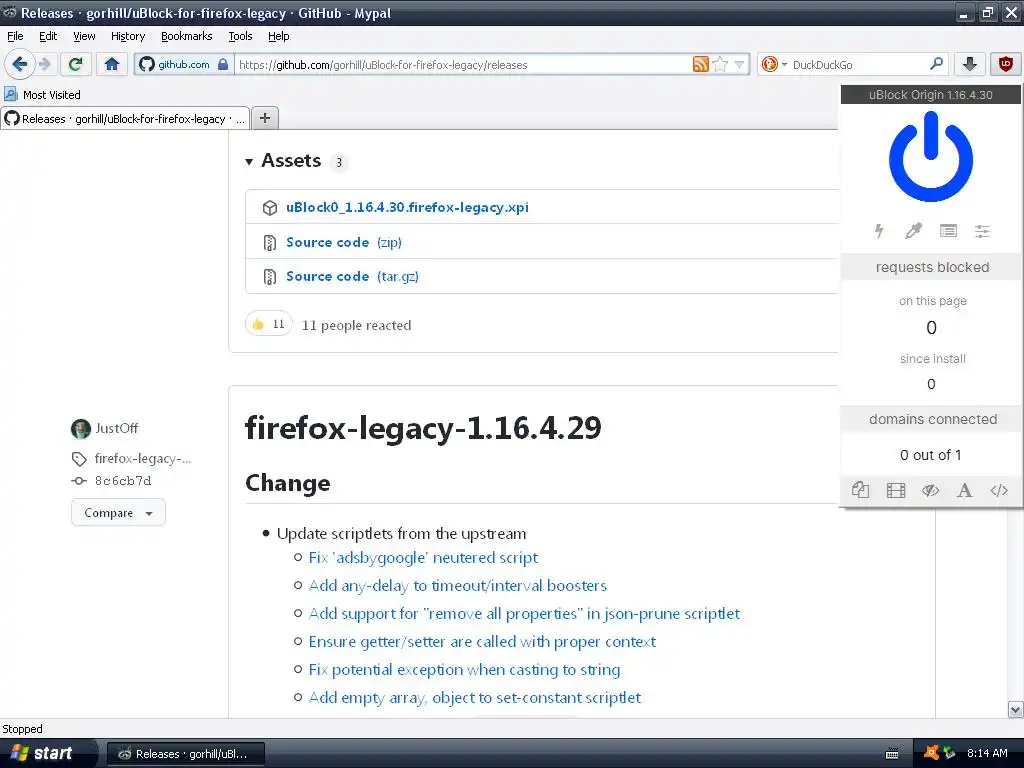Enter element picker mode eyedropper icon
Screen dimensions: 1024x768
(913, 231)
